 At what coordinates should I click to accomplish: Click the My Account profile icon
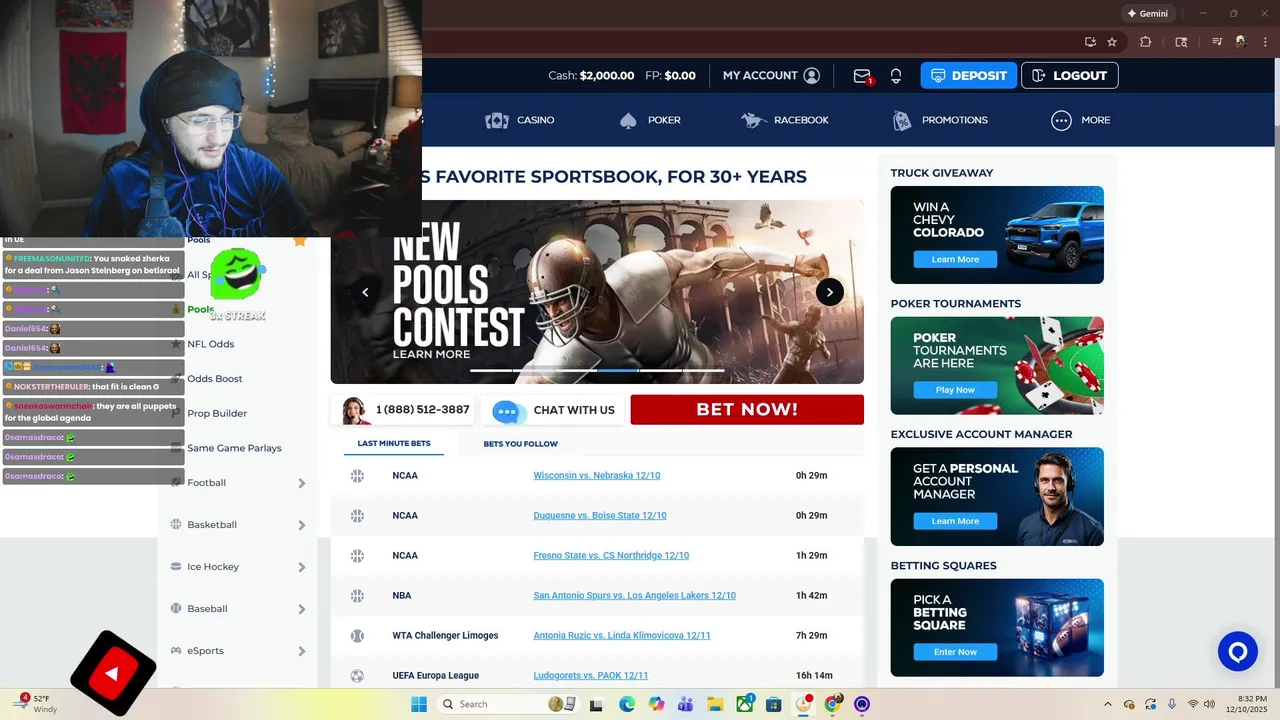pyautogui.click(x=811, y=76)
